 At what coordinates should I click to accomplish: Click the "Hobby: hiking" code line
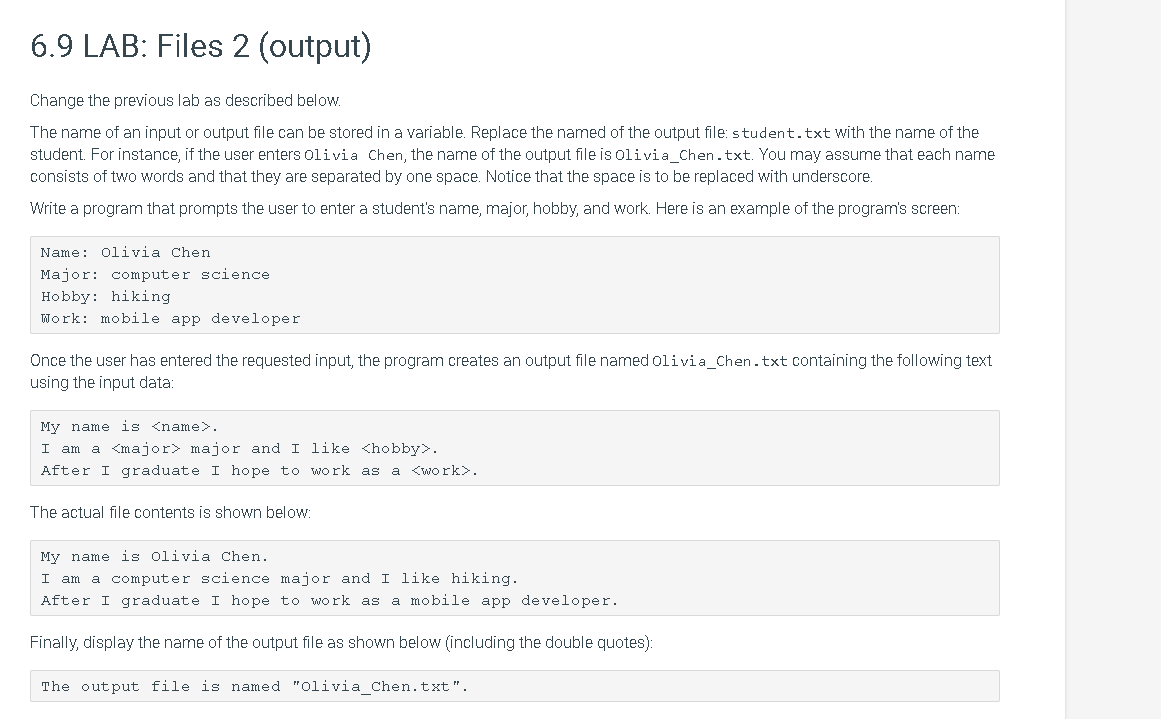tap(106, 297)
